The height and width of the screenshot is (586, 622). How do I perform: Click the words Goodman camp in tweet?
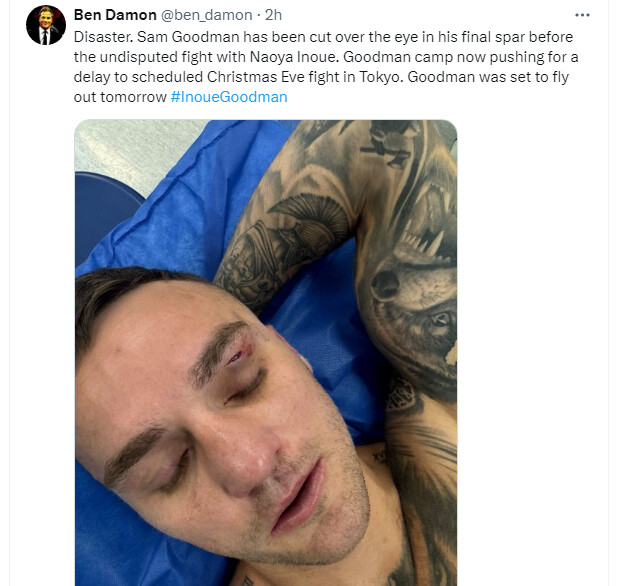click(398, 57)
